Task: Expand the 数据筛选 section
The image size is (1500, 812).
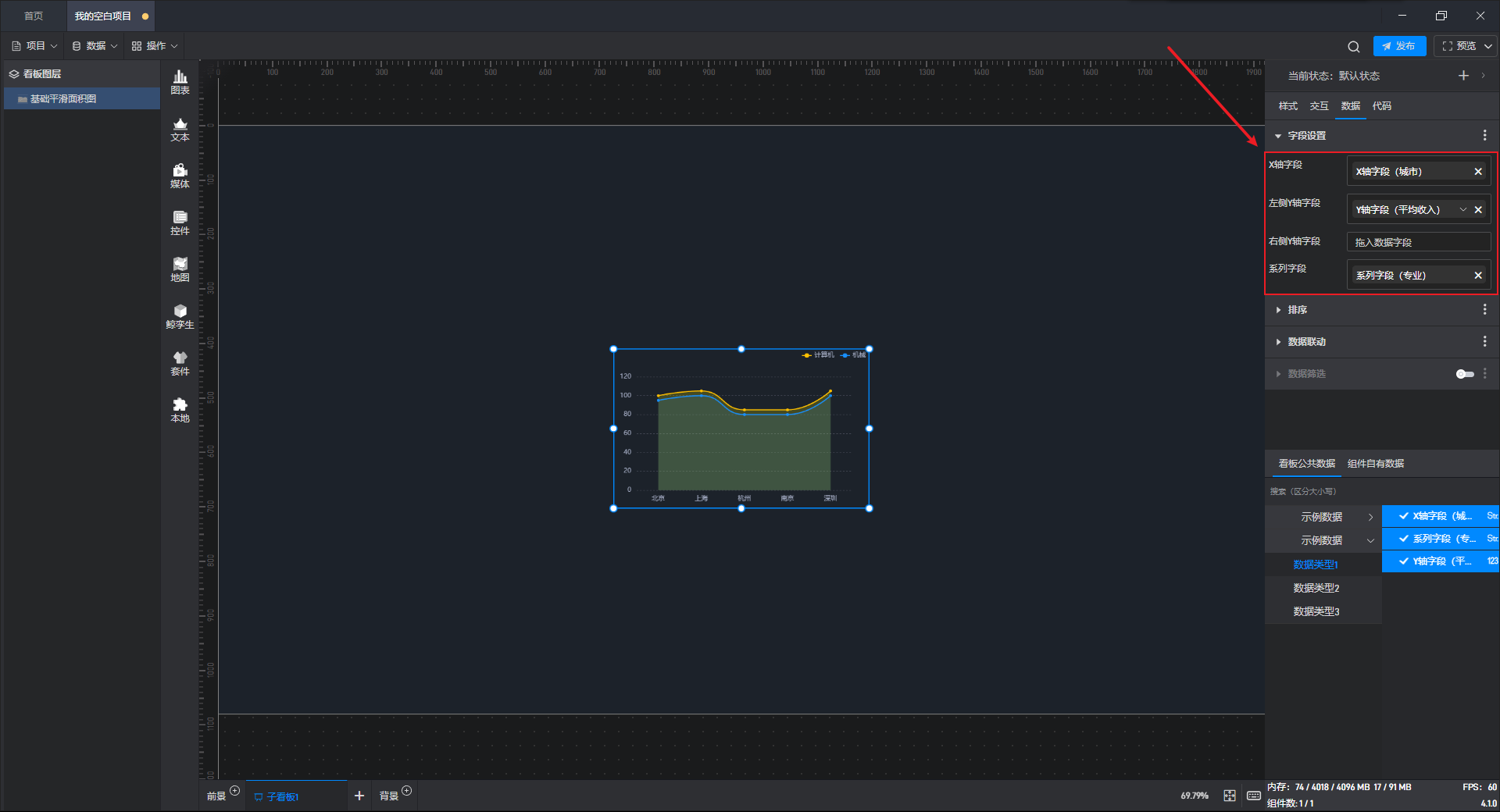Action: coord(1278,374)
